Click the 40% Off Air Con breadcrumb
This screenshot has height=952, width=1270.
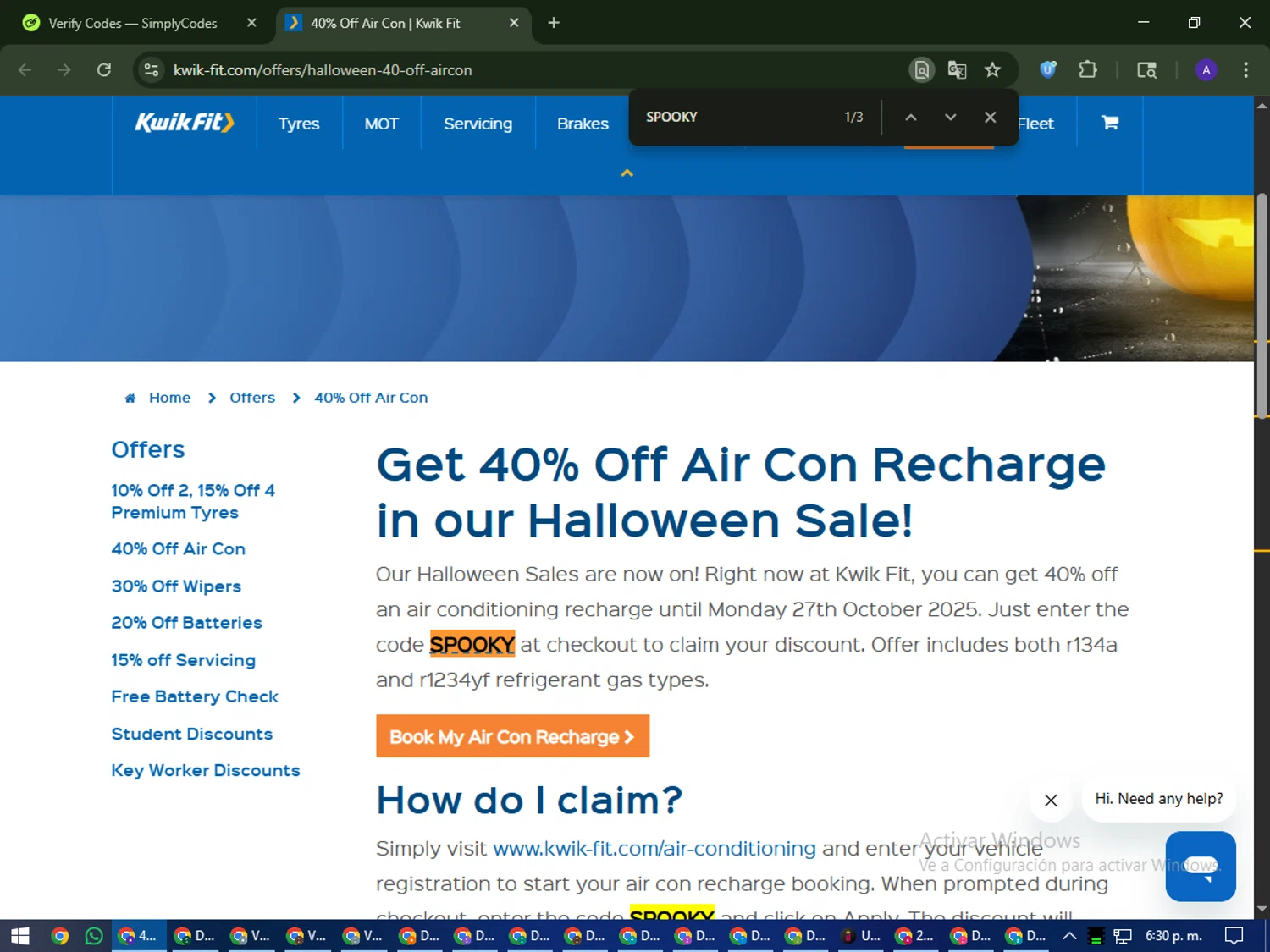coord(371,398)
